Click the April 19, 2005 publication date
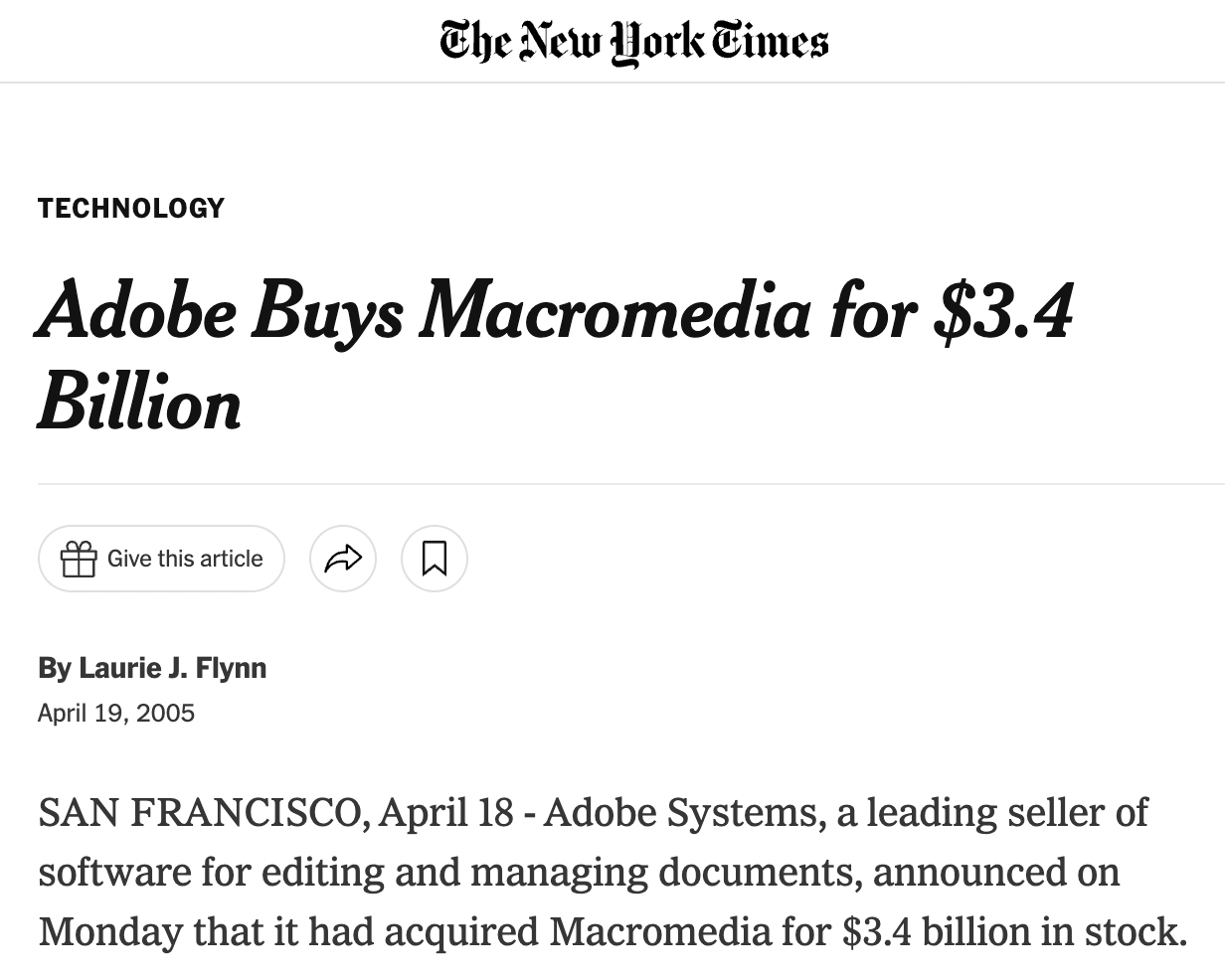 116,713
